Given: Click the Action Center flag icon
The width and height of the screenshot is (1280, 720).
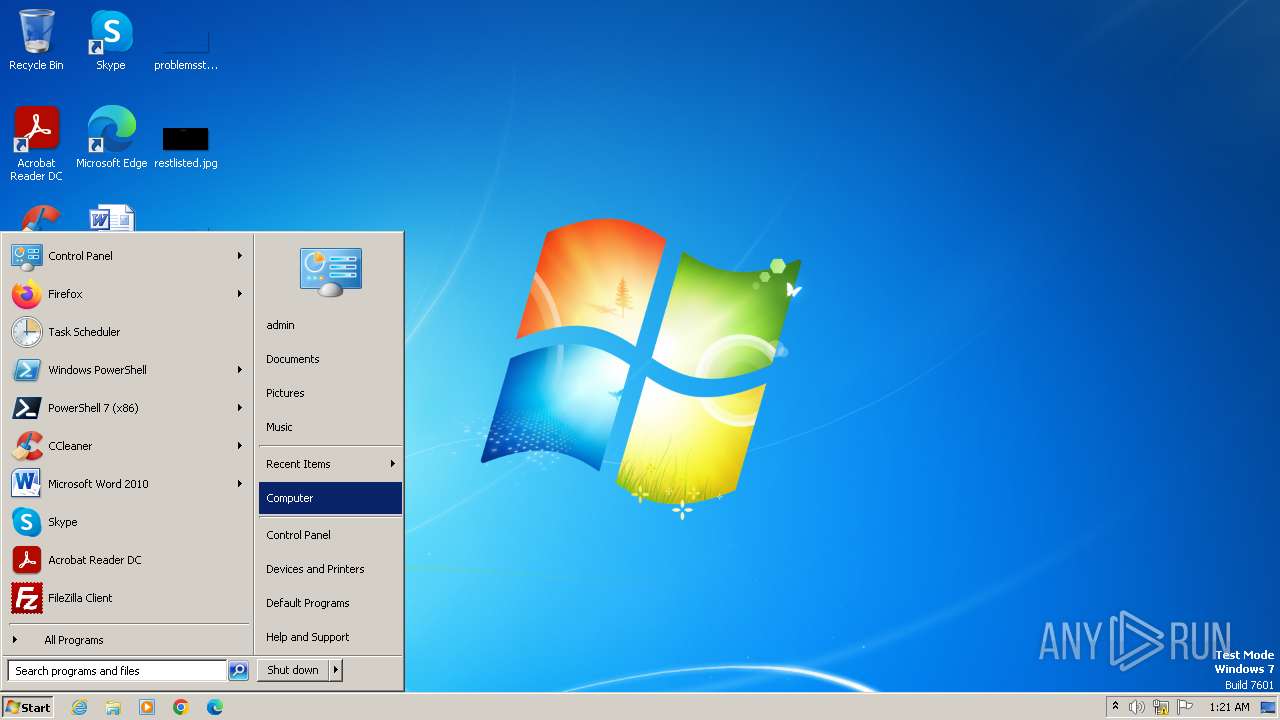Looking at the screenshot, I should (x=1185, y=707).
